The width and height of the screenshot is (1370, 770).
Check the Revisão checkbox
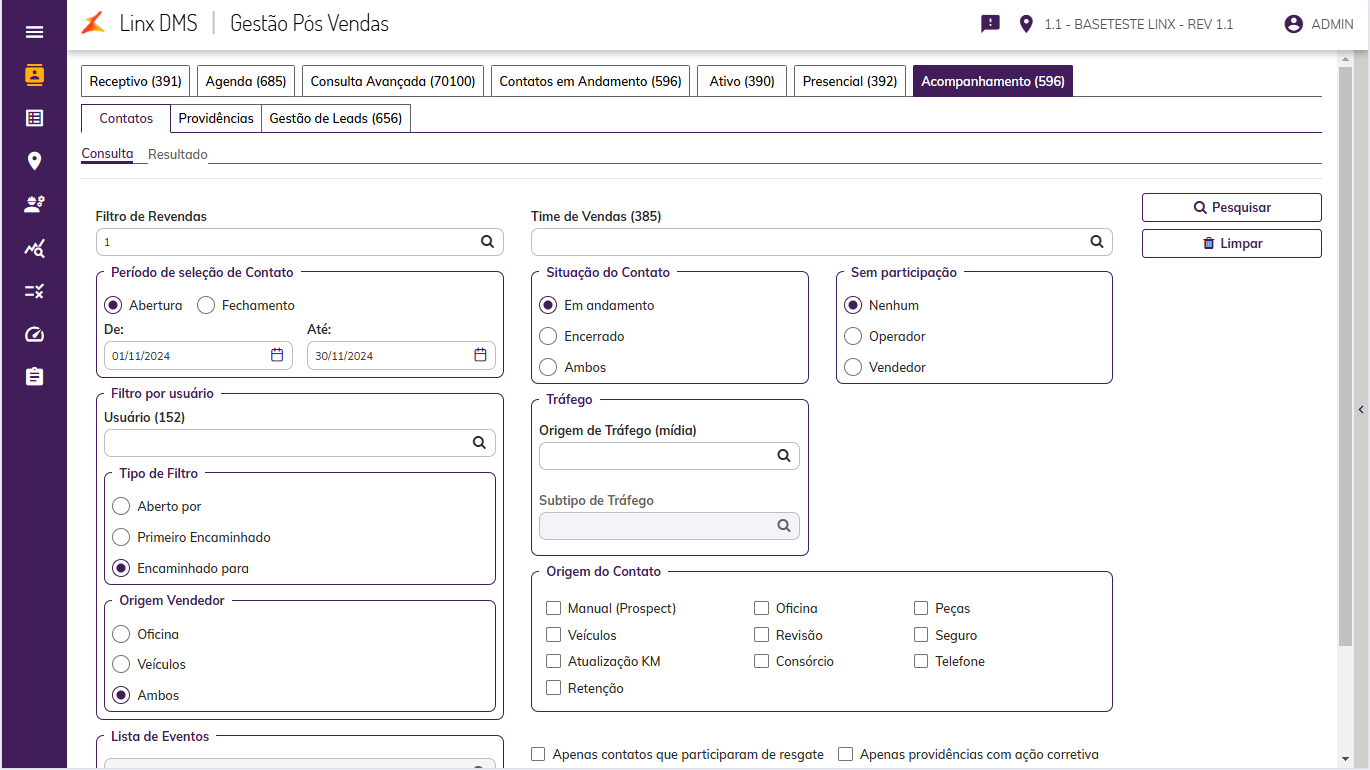761,635
